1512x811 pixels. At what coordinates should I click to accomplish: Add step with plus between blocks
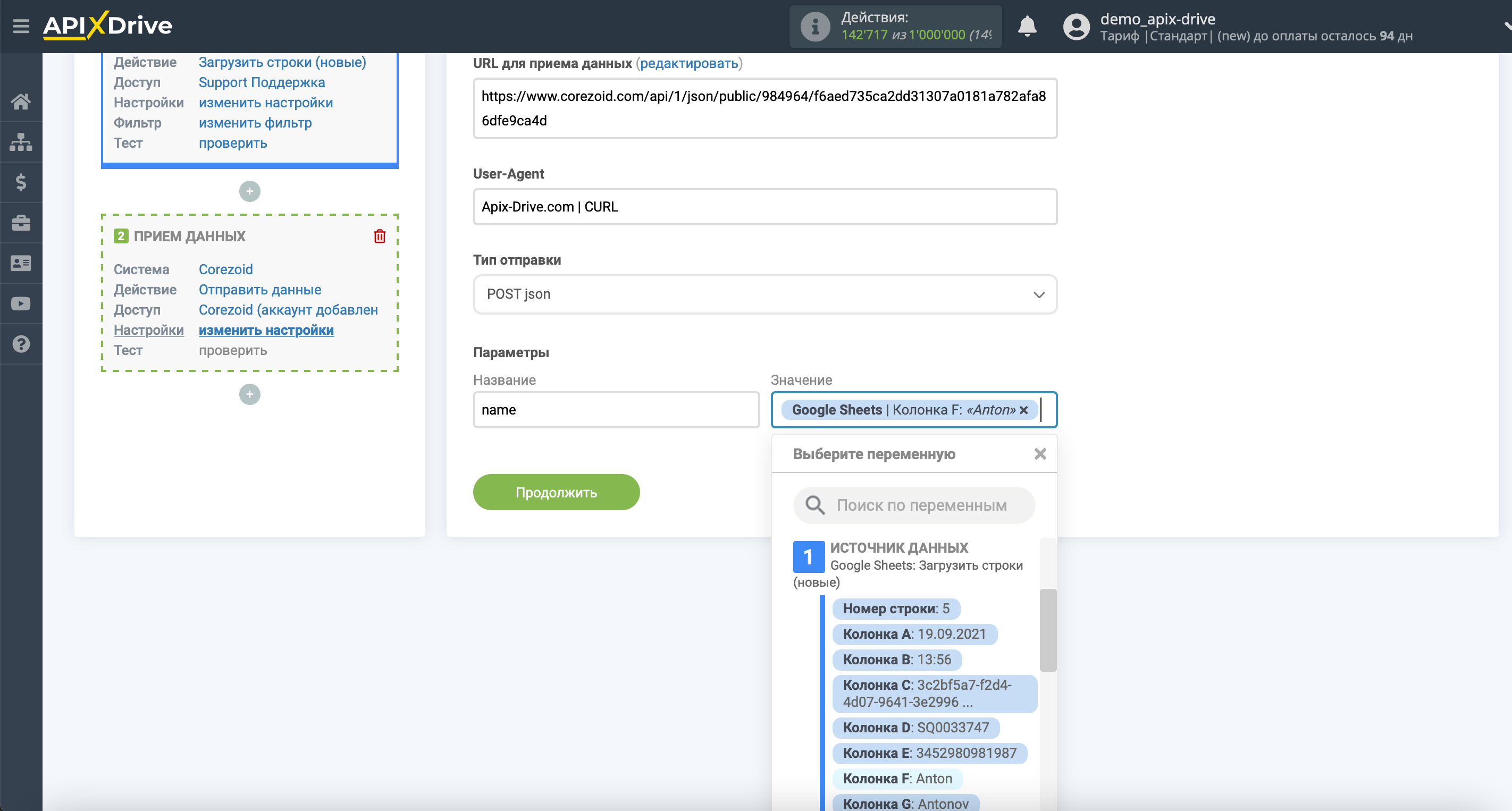[x=249, y=191]
